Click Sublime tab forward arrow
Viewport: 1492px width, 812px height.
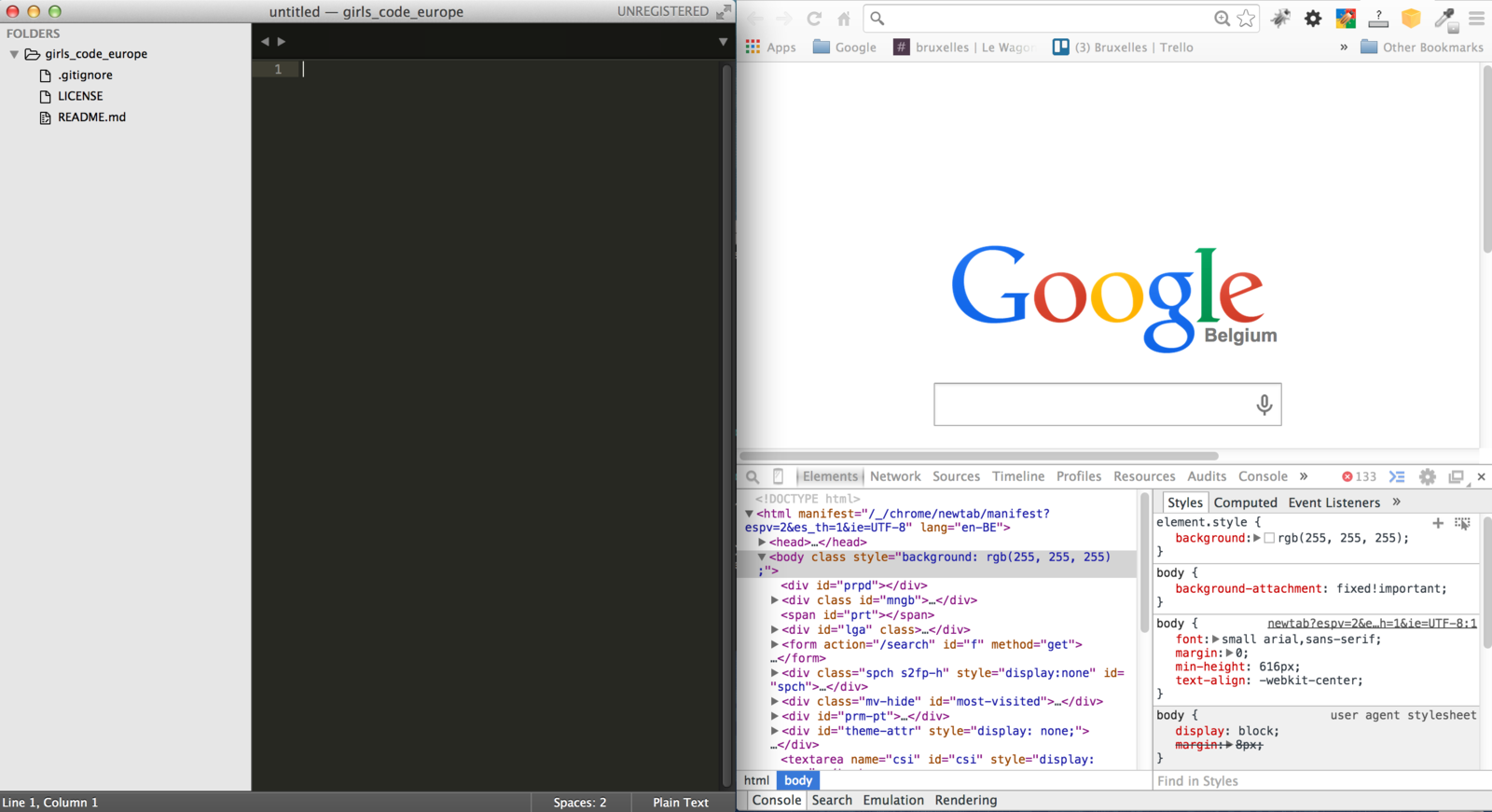tap(282, 41)
